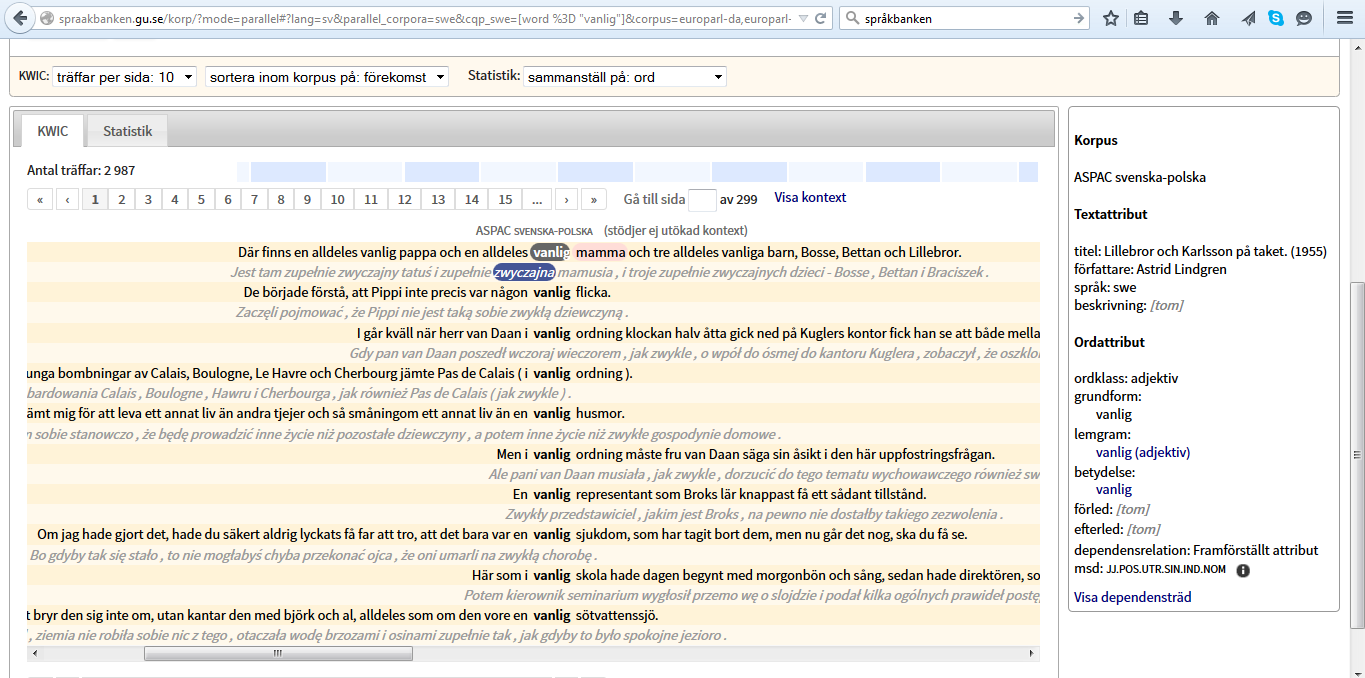
Task: Reload the page with the refresh icon
Action: (820, 18)
